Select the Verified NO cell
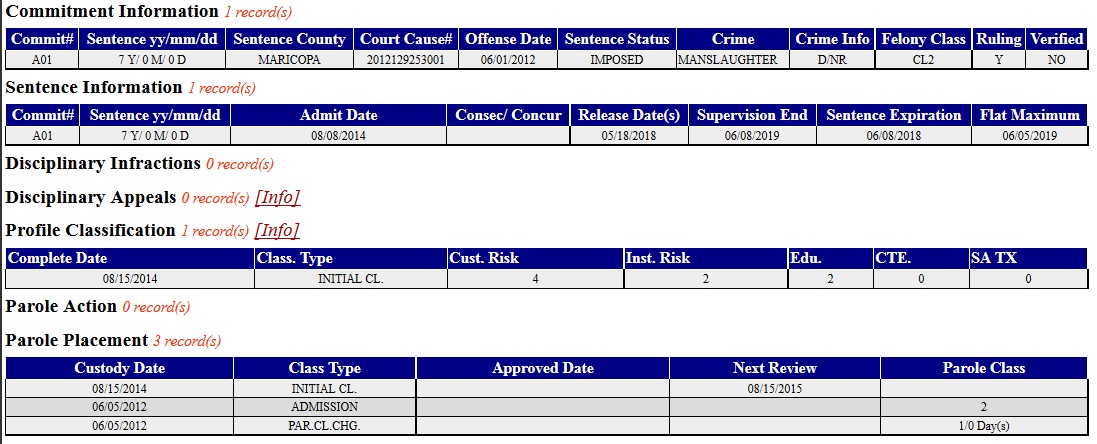 (1056, 60)
